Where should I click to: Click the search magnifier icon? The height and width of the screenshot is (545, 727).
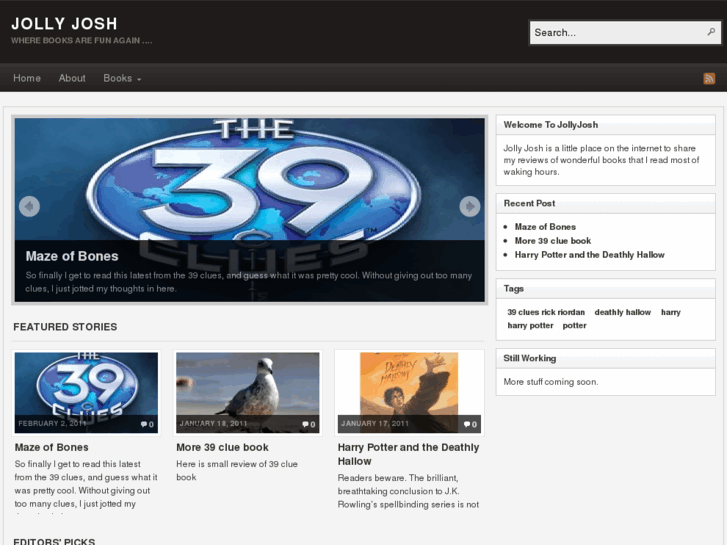[x=711, y=32]
